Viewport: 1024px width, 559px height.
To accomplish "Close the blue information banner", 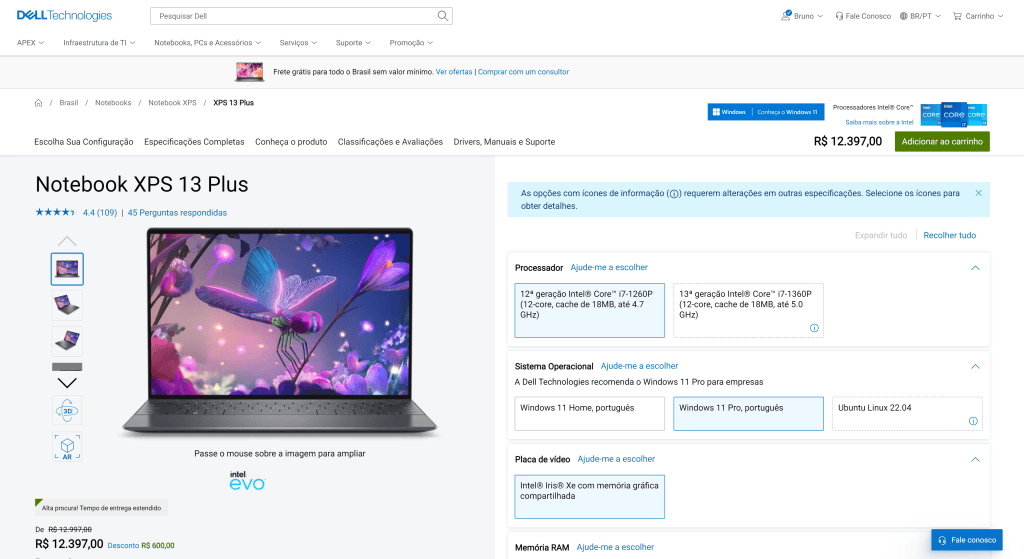I will pos(978,193).
